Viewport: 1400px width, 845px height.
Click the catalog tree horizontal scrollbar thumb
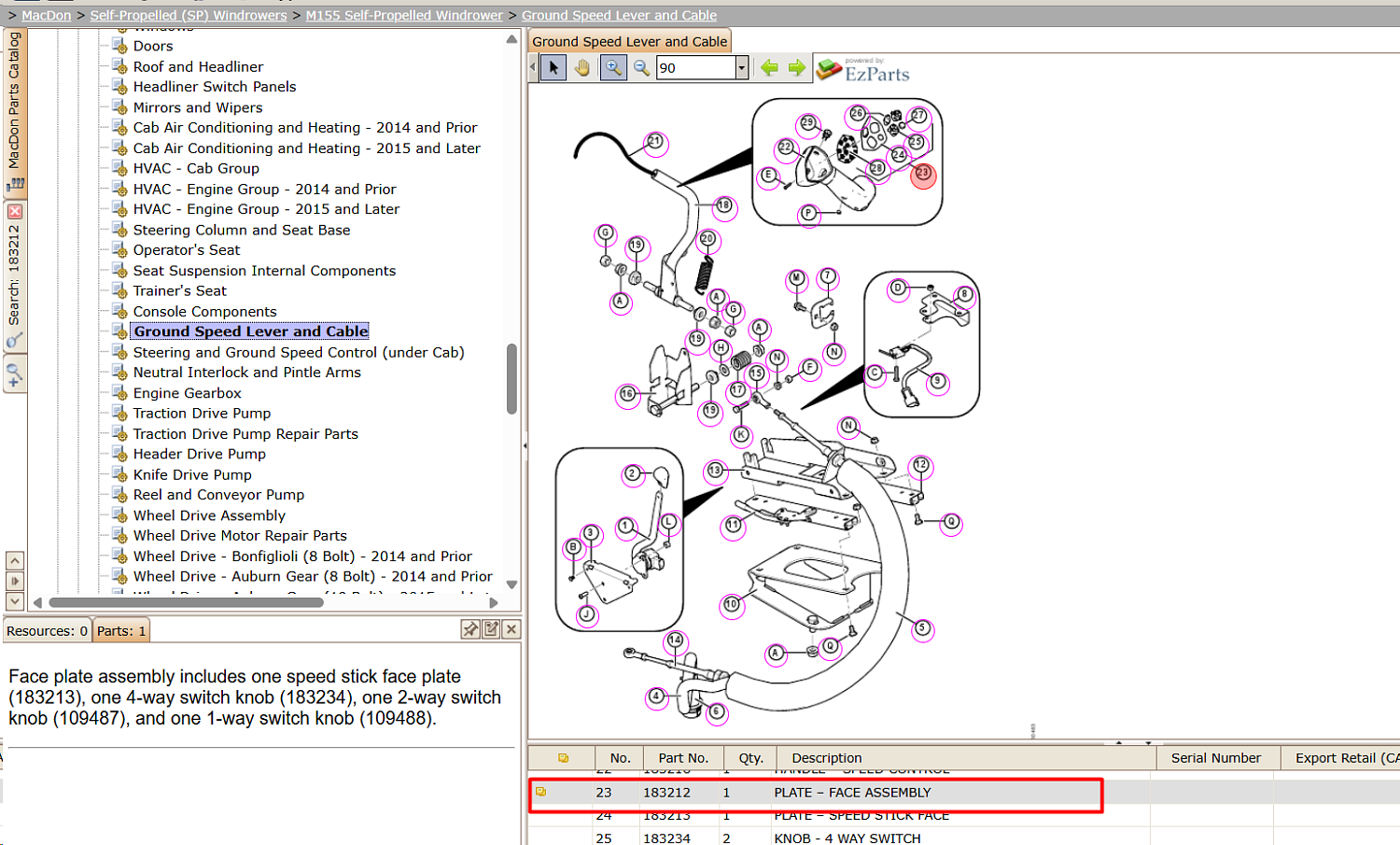[x=187, y=602]
